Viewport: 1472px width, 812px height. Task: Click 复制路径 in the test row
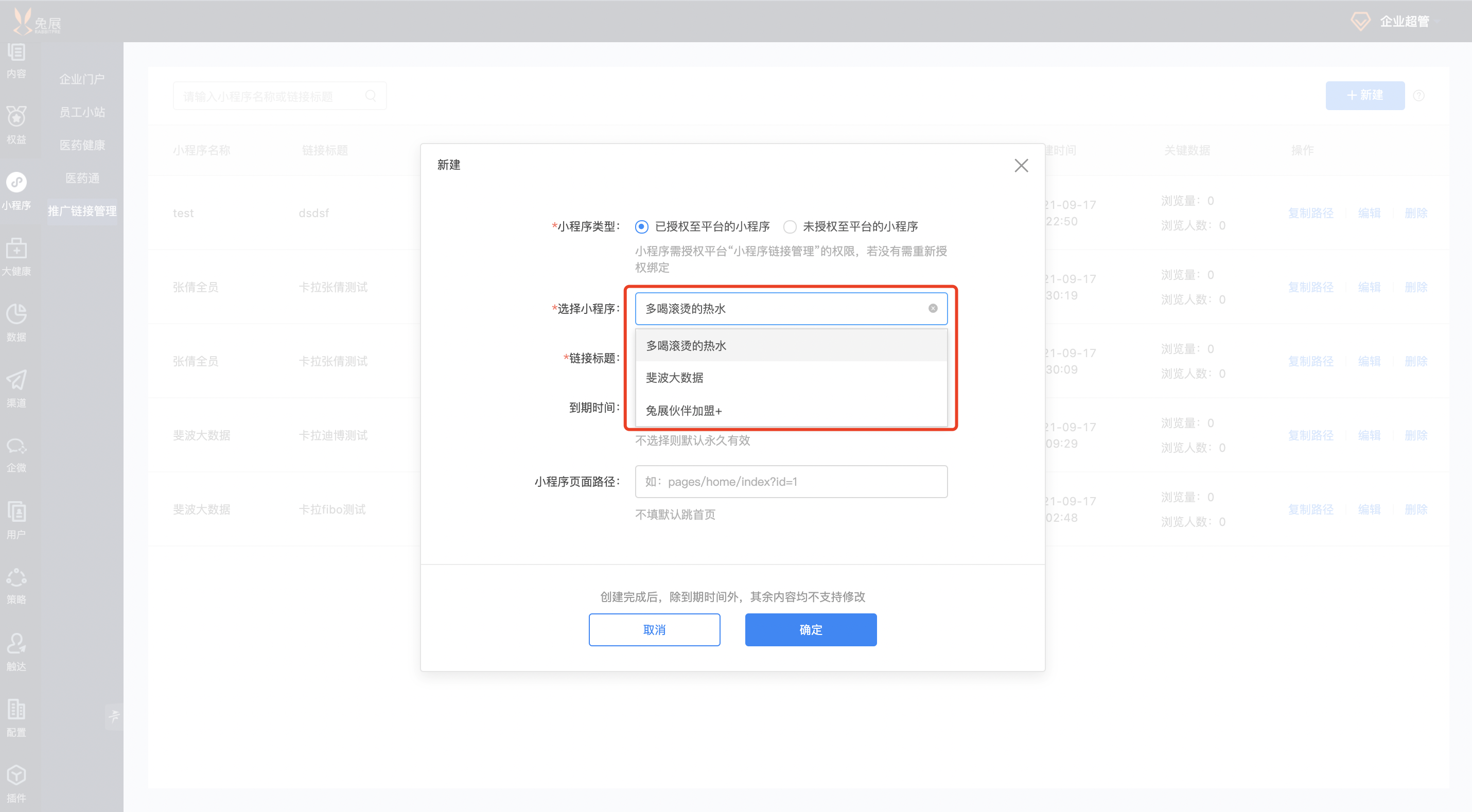[1310, 213]
